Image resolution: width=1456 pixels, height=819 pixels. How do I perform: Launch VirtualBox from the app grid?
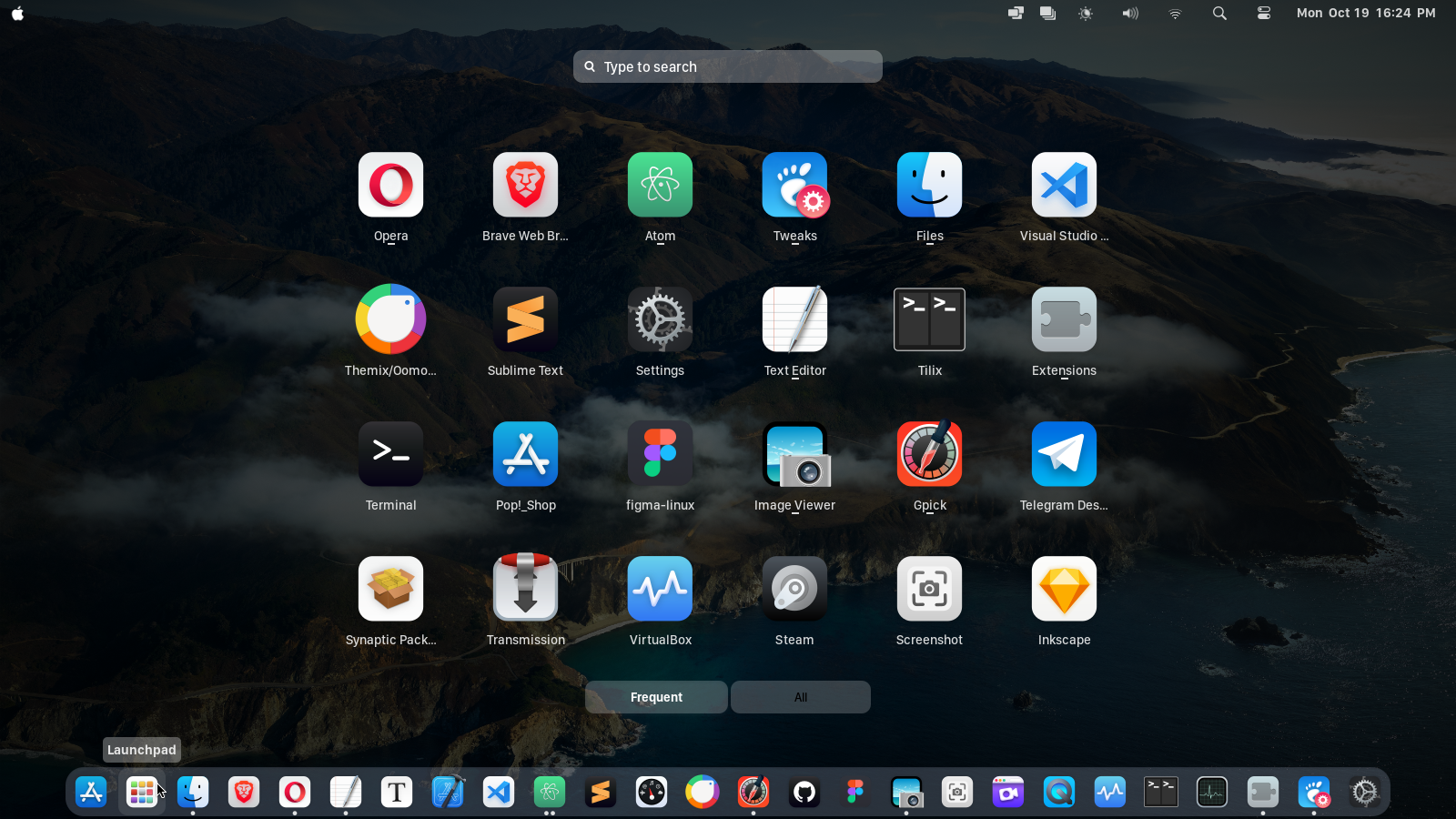pyautogui.click(x=660, y=589)
